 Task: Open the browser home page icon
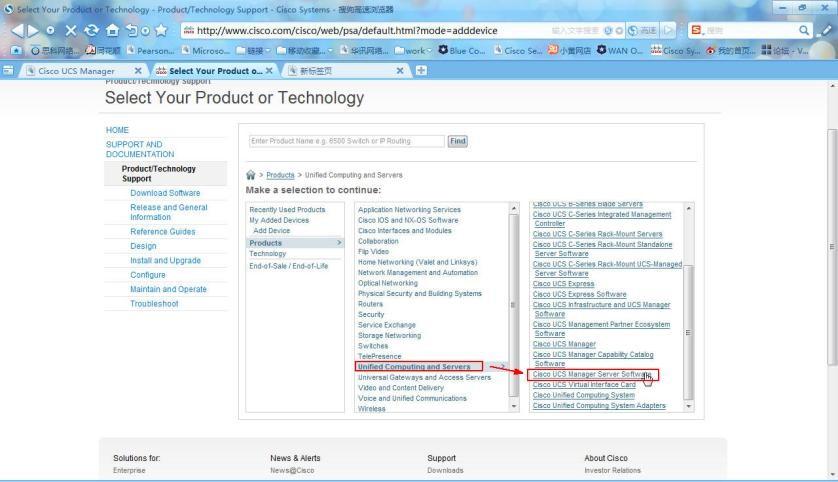coord(112,30)
